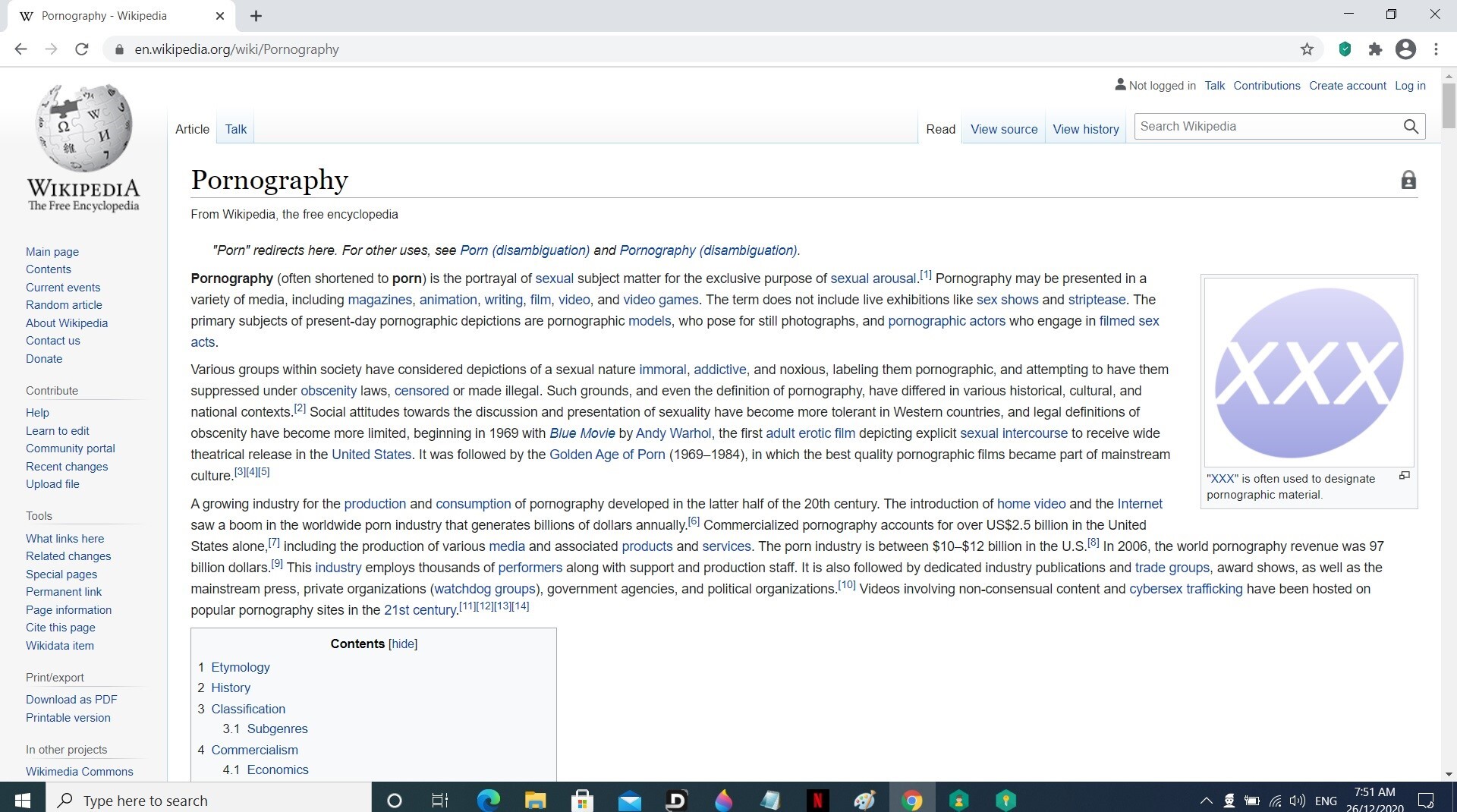Open the Golden Age of Porn link
The height and width of the screenshot is (812, 1457).
pos(607,455)
